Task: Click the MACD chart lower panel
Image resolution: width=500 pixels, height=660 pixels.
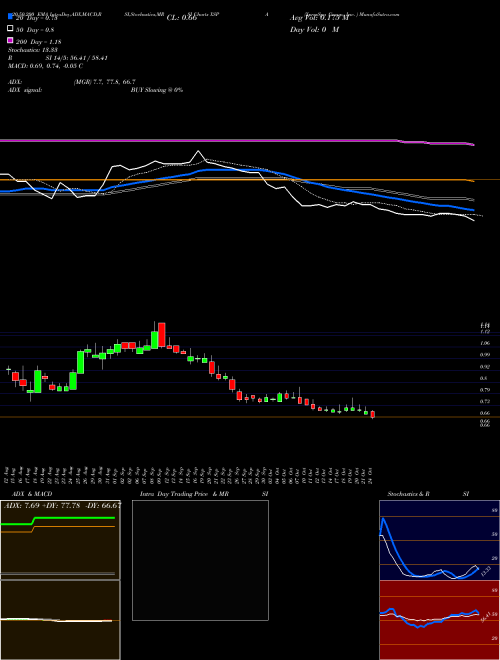Action: point(60,620)
